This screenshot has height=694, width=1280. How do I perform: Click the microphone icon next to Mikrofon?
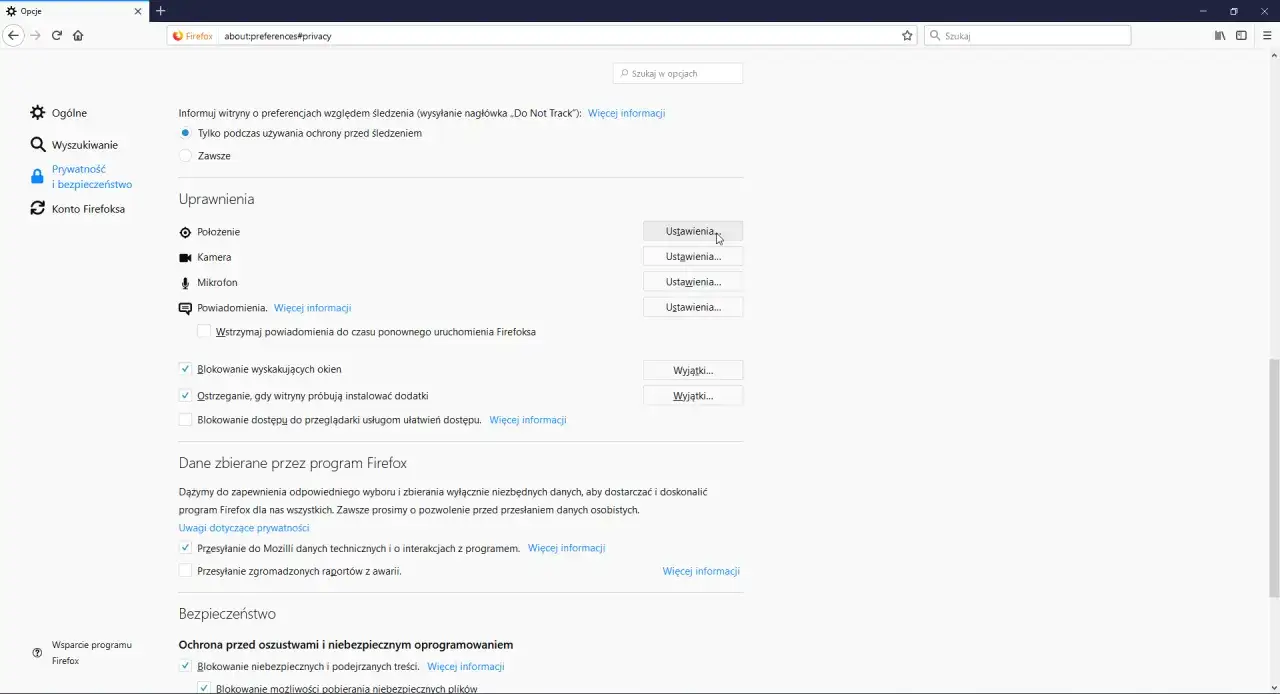tap(185, 282)
